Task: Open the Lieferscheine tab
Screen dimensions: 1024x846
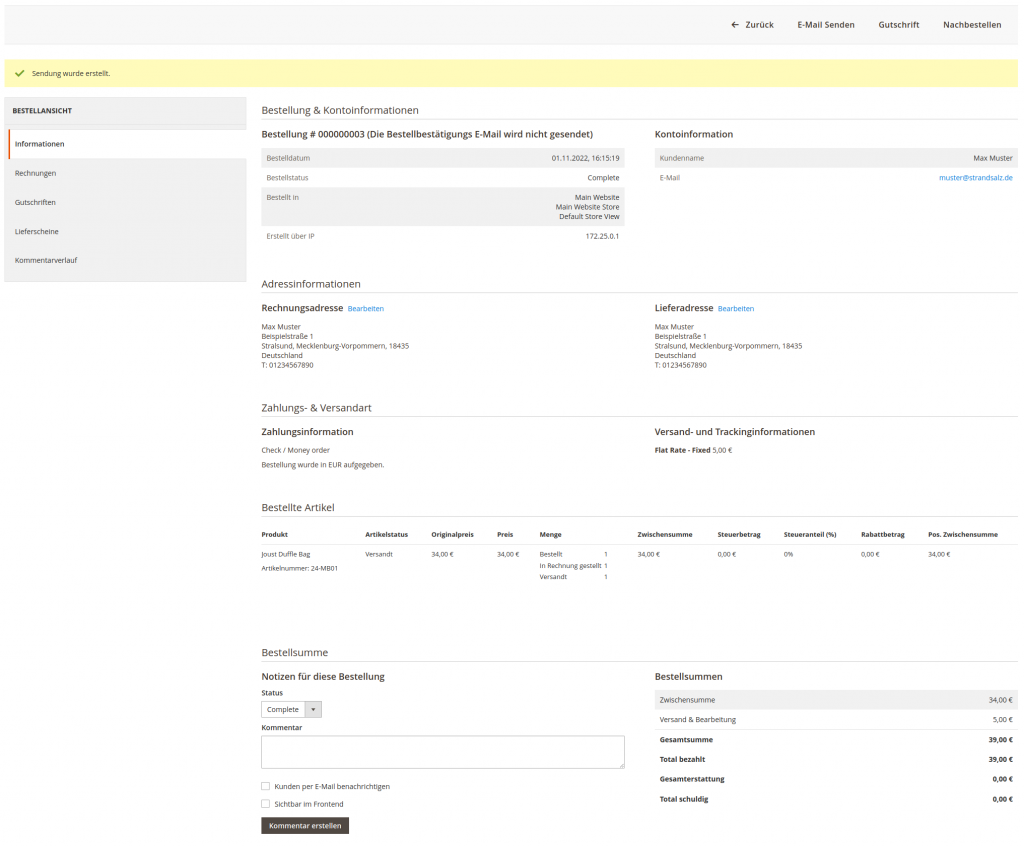Action: pyautogui.click(x=37, y=231)
